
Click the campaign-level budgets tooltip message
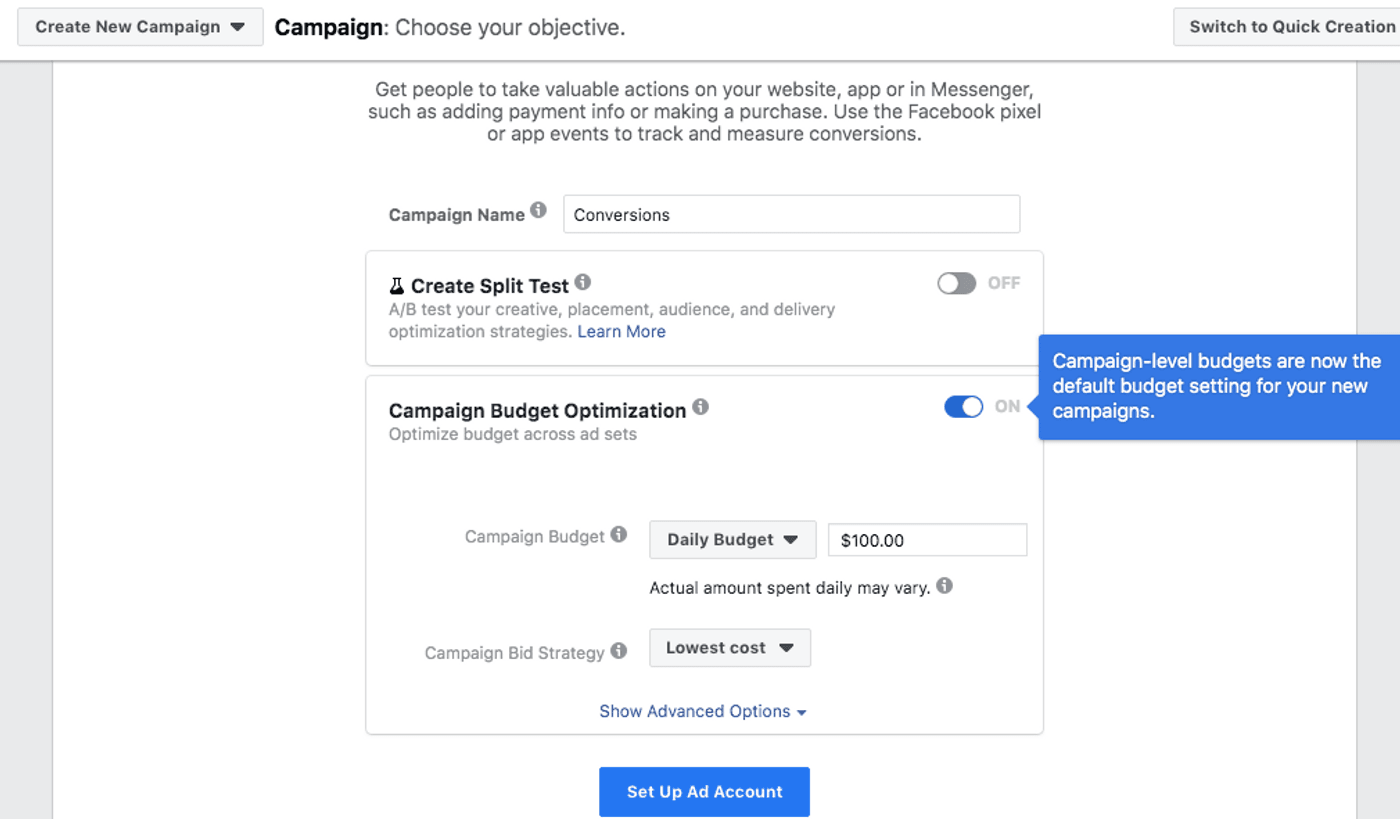(1219, 387)
